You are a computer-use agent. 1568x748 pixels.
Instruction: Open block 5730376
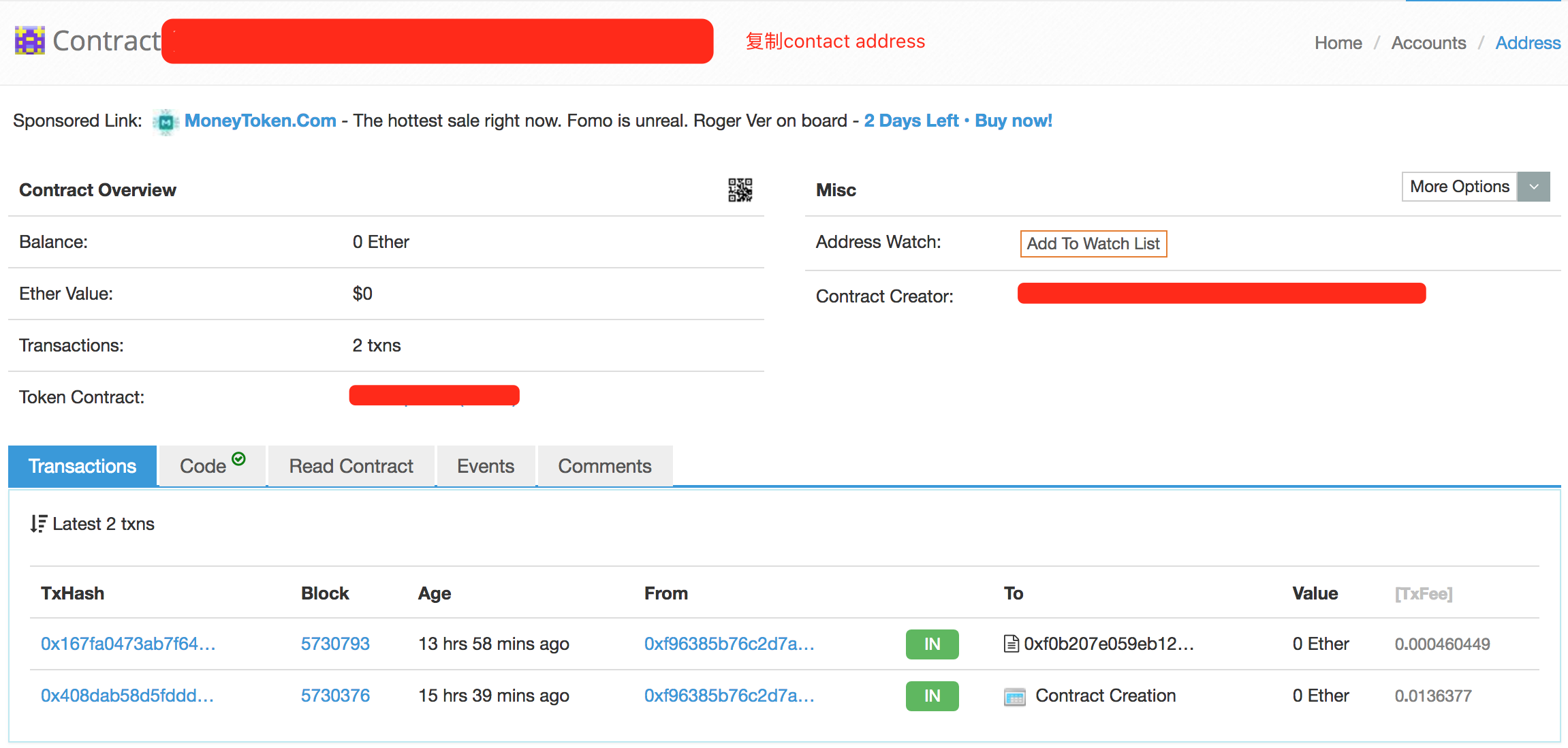click(x=335, y=696)
